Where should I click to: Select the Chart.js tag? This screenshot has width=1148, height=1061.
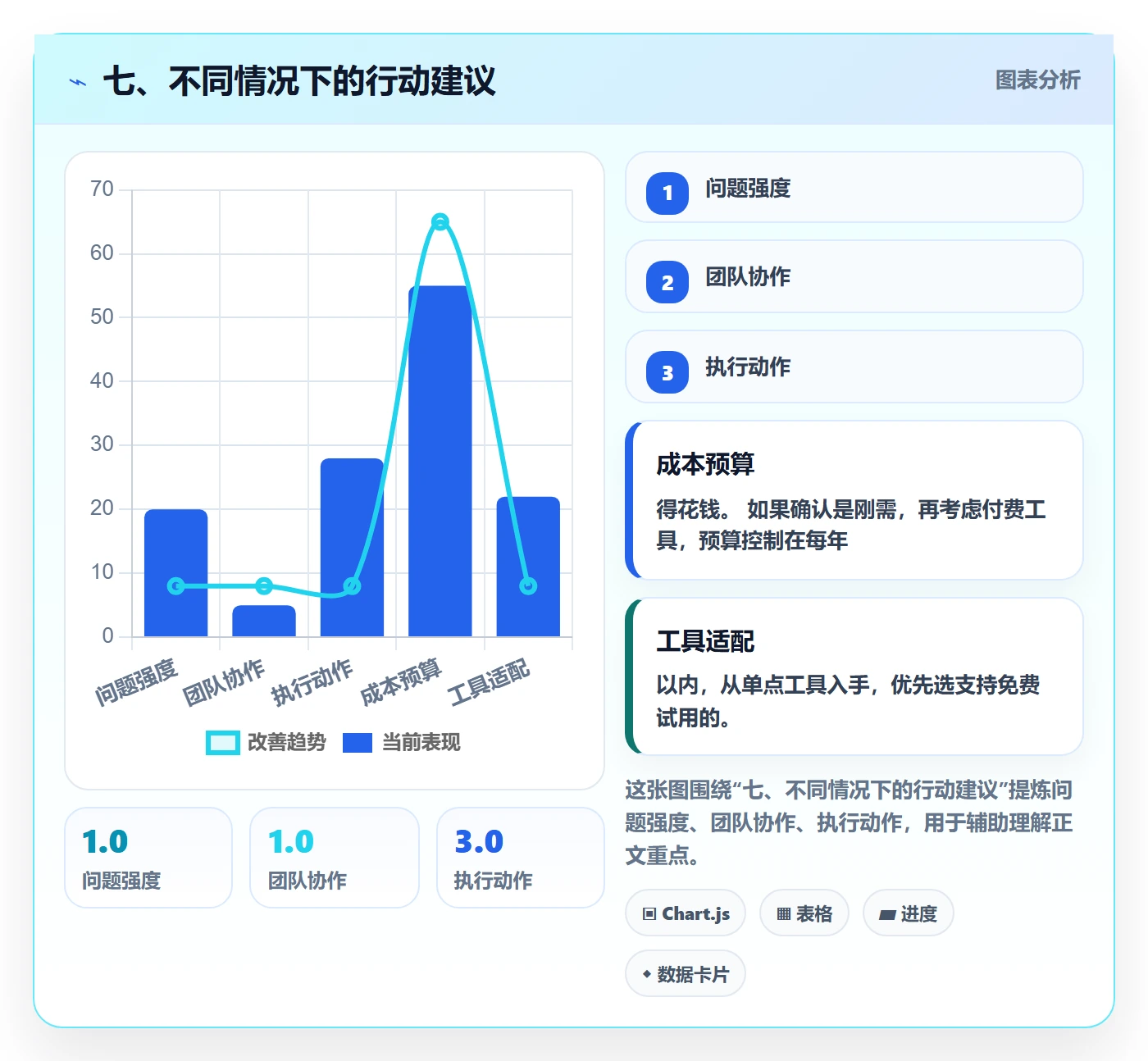(686, 913)
